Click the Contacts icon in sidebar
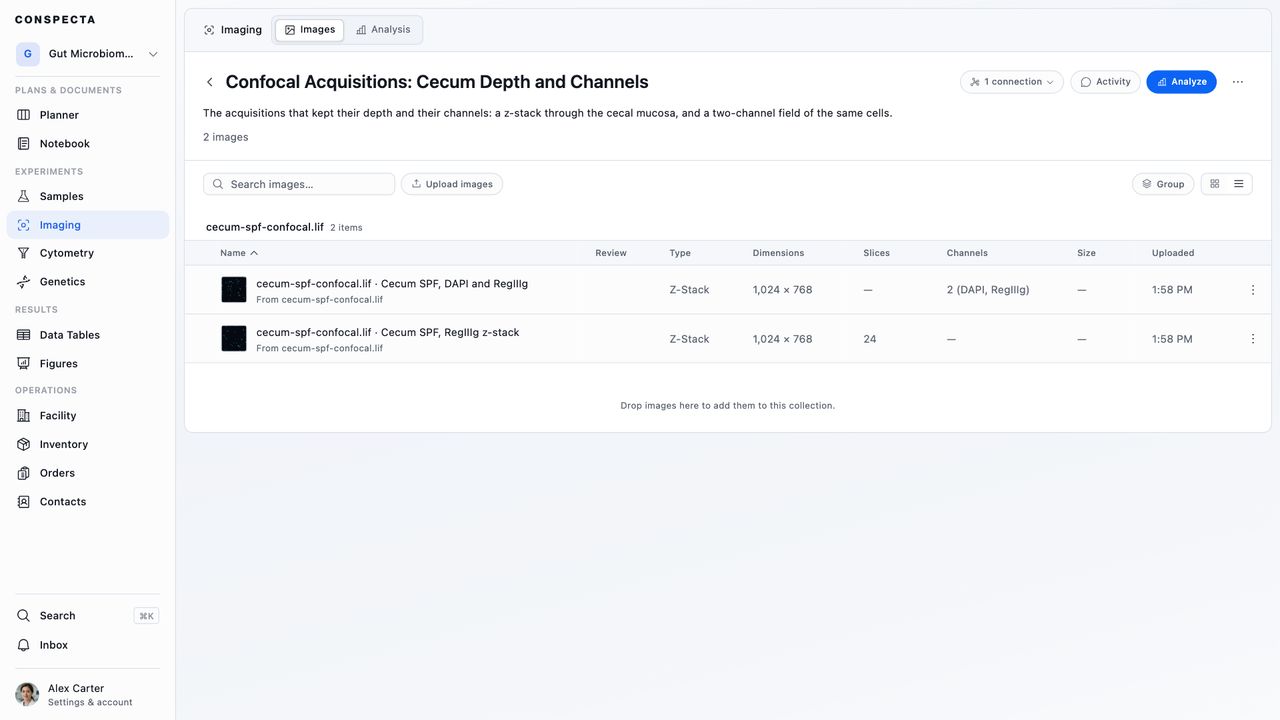This screenshot has height=720, width=1280. 24,502
